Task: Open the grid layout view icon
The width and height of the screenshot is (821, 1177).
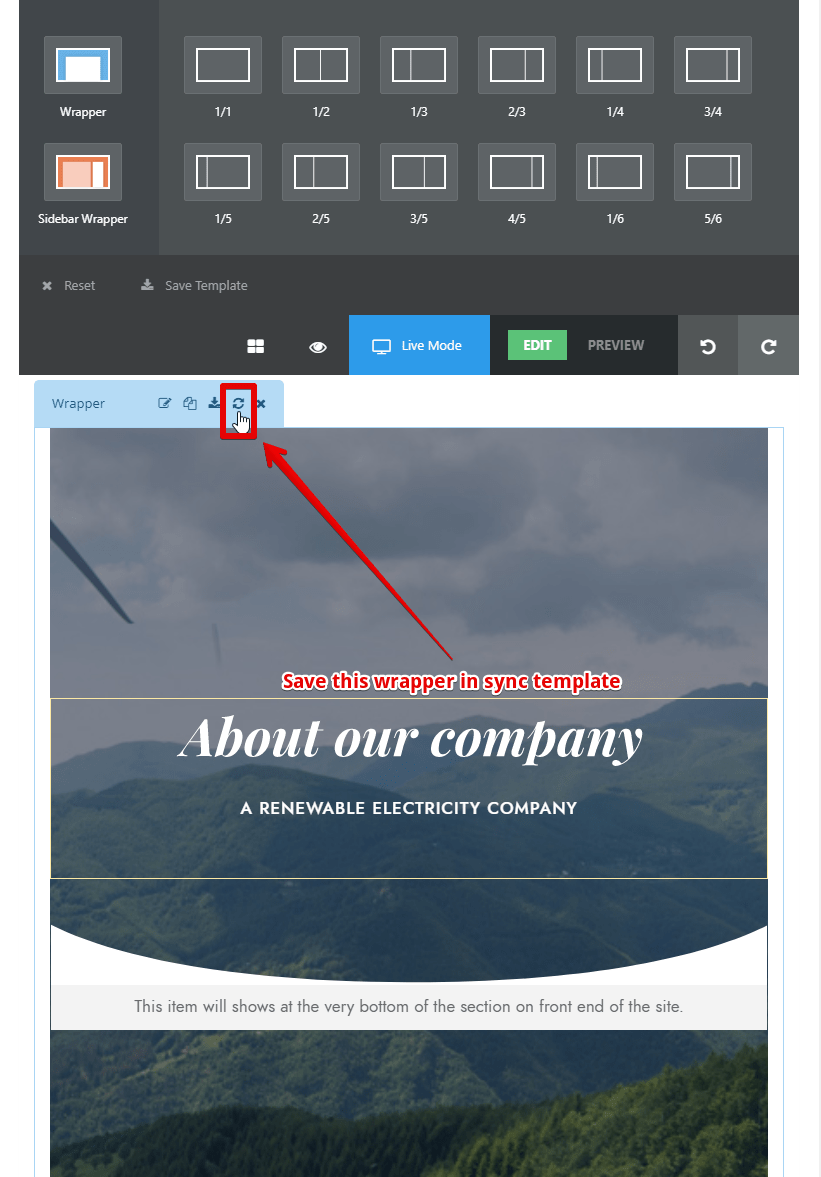Action: pyautogui.click(x=256, y=346)
